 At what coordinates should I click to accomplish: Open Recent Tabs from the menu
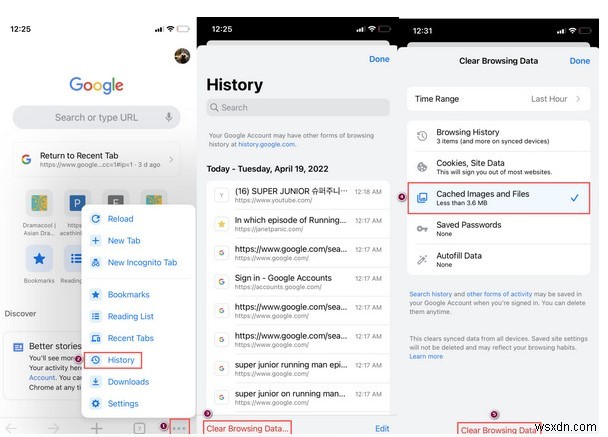138,338
